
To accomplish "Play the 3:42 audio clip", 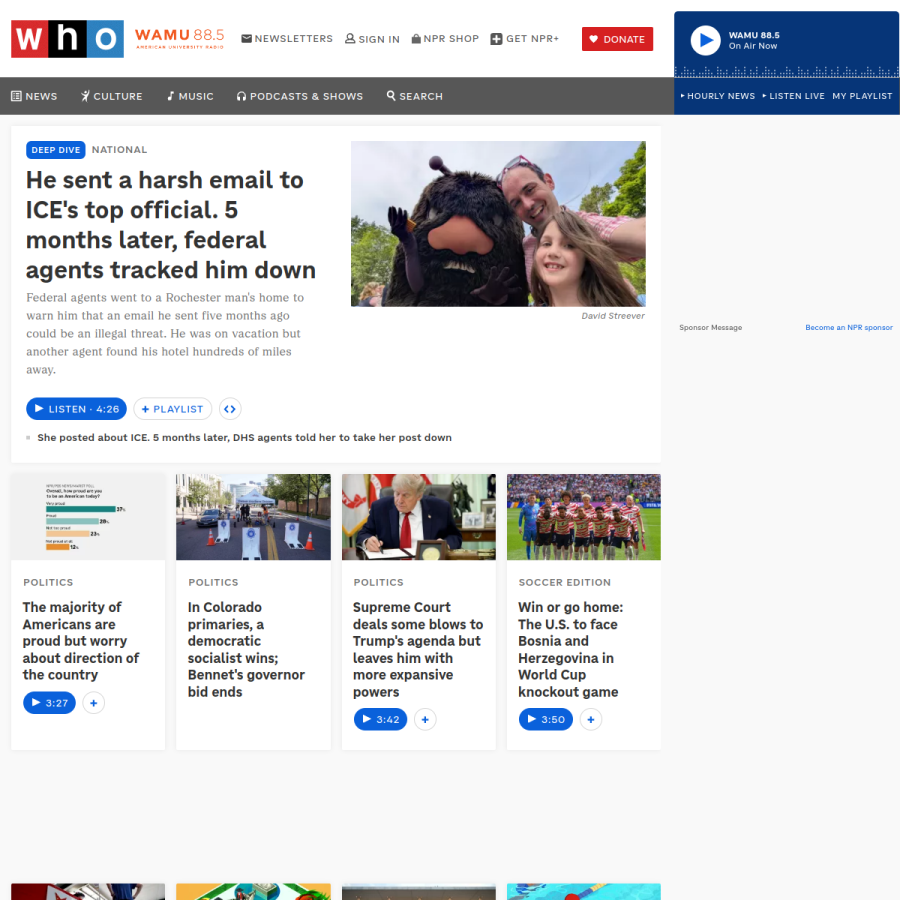I will (380, 719).
